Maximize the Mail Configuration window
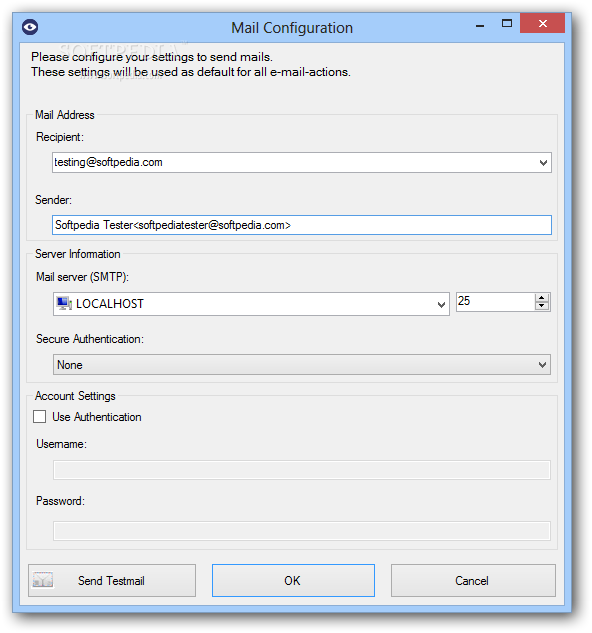 (x=507, y=23)
